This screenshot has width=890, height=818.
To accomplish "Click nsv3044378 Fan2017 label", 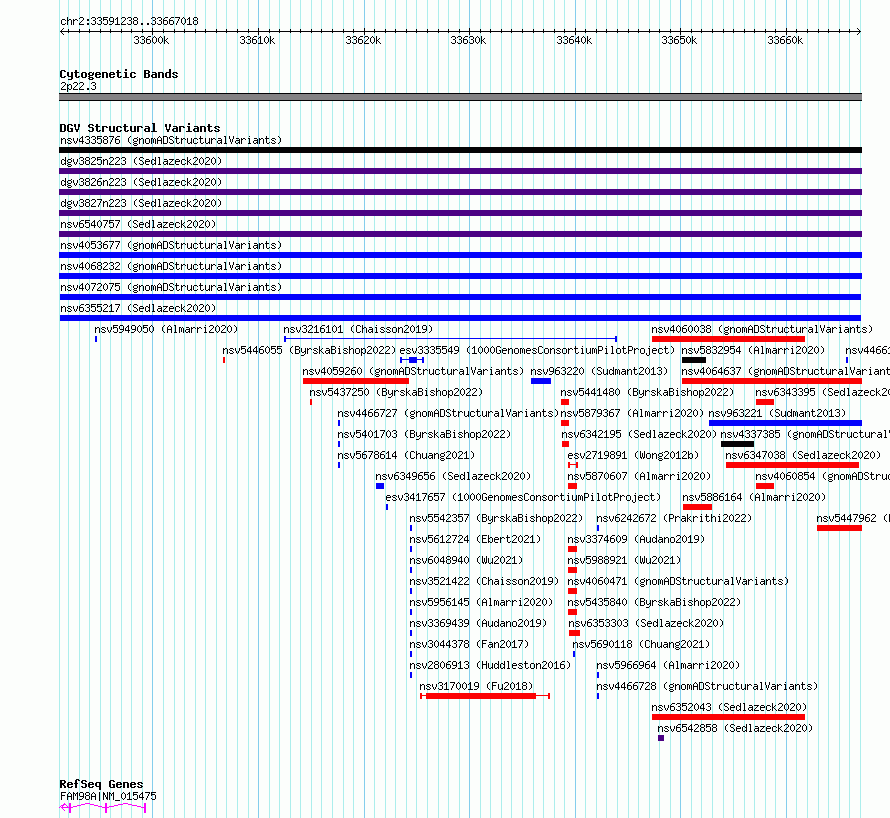I will [x=469, y=644].
